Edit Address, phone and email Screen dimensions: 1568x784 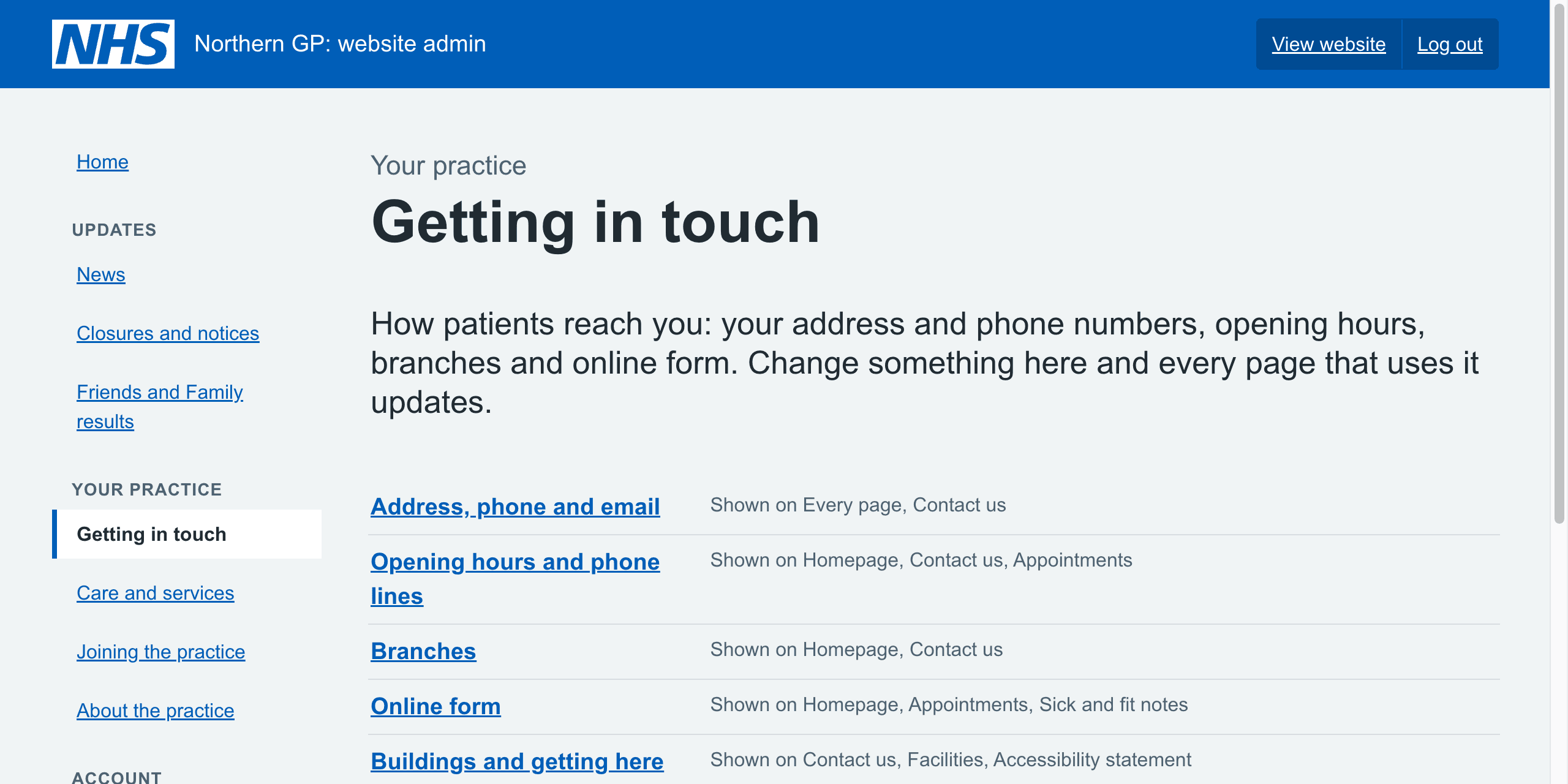(x=515, y=507)
